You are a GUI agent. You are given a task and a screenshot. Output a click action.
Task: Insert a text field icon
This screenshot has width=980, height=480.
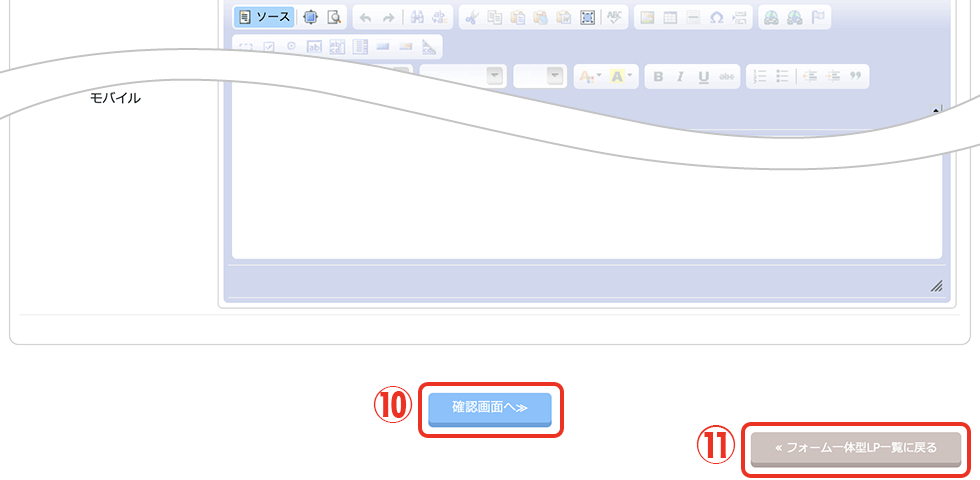coord(314,47)
